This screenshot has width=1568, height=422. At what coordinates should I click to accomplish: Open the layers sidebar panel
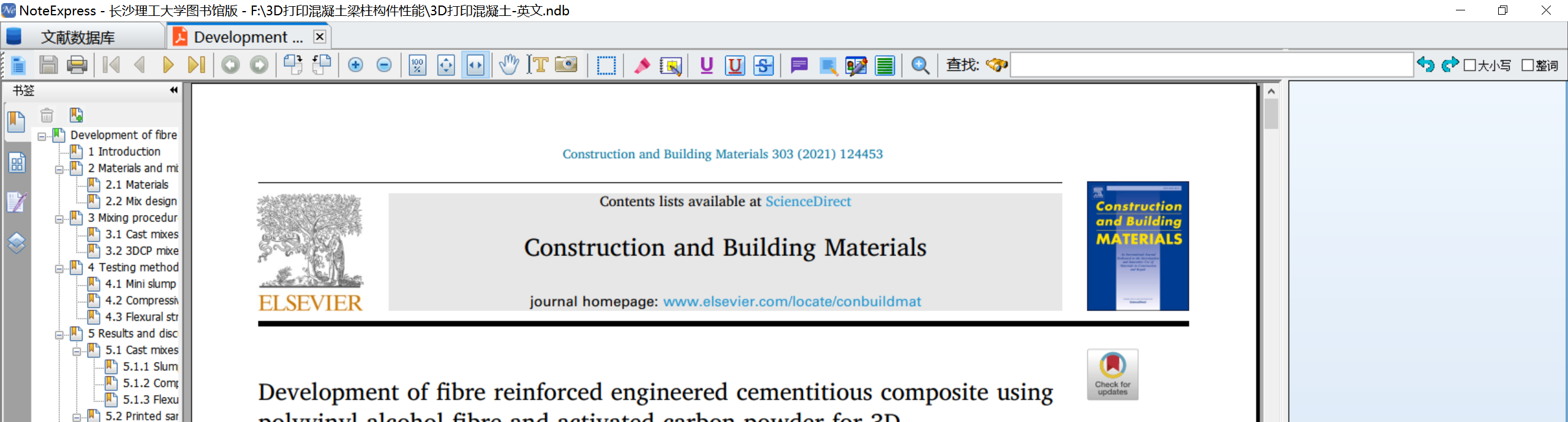(17, 243)
